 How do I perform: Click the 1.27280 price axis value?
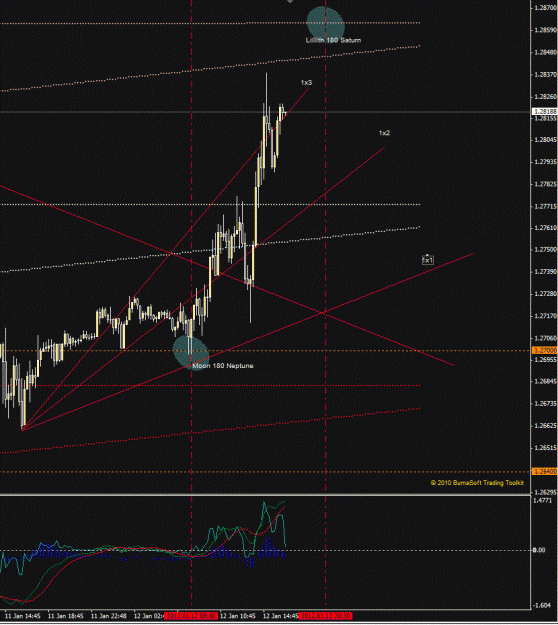click(545, 294)
